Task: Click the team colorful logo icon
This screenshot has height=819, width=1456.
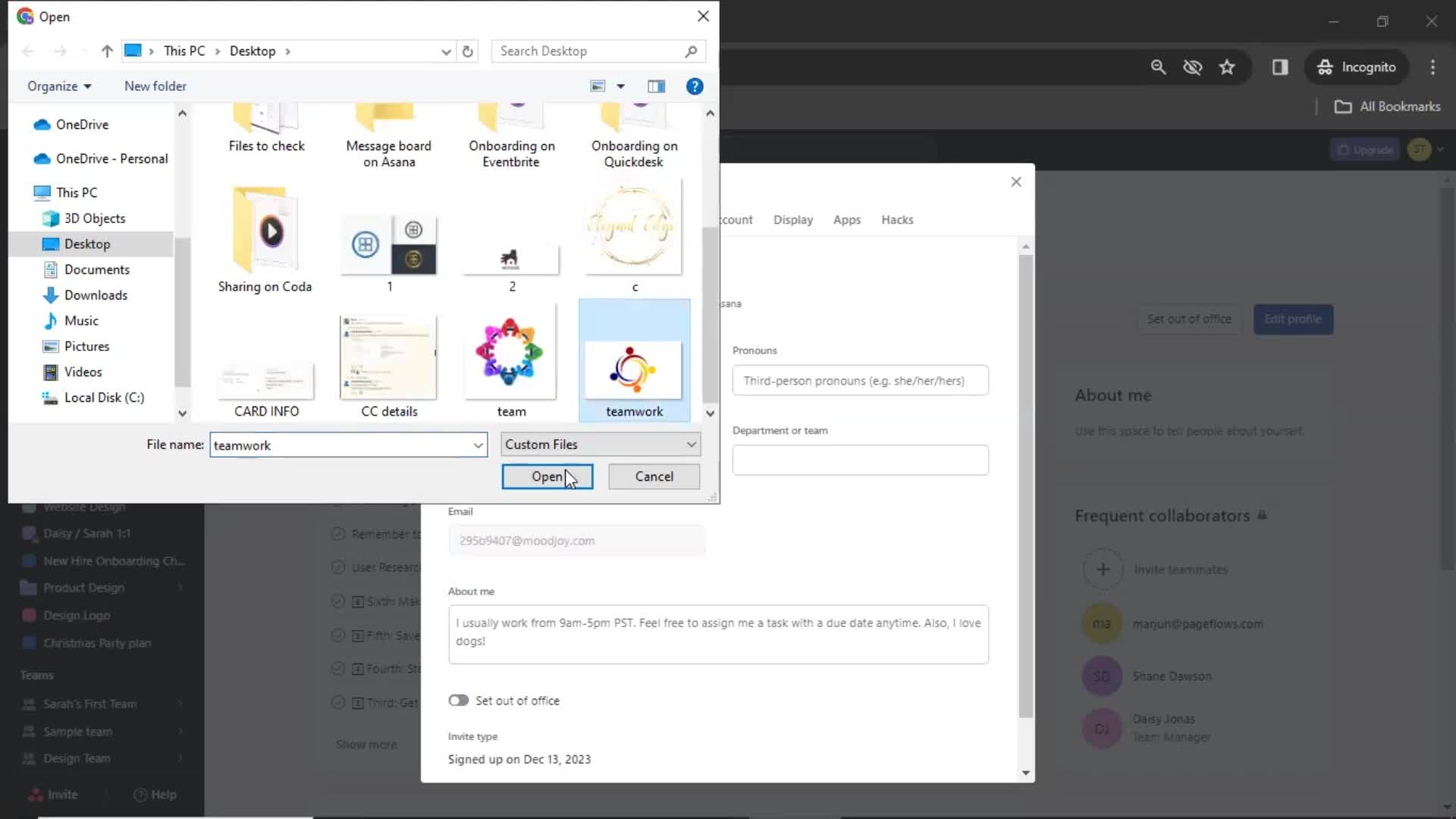Action: tap(511, 355)
